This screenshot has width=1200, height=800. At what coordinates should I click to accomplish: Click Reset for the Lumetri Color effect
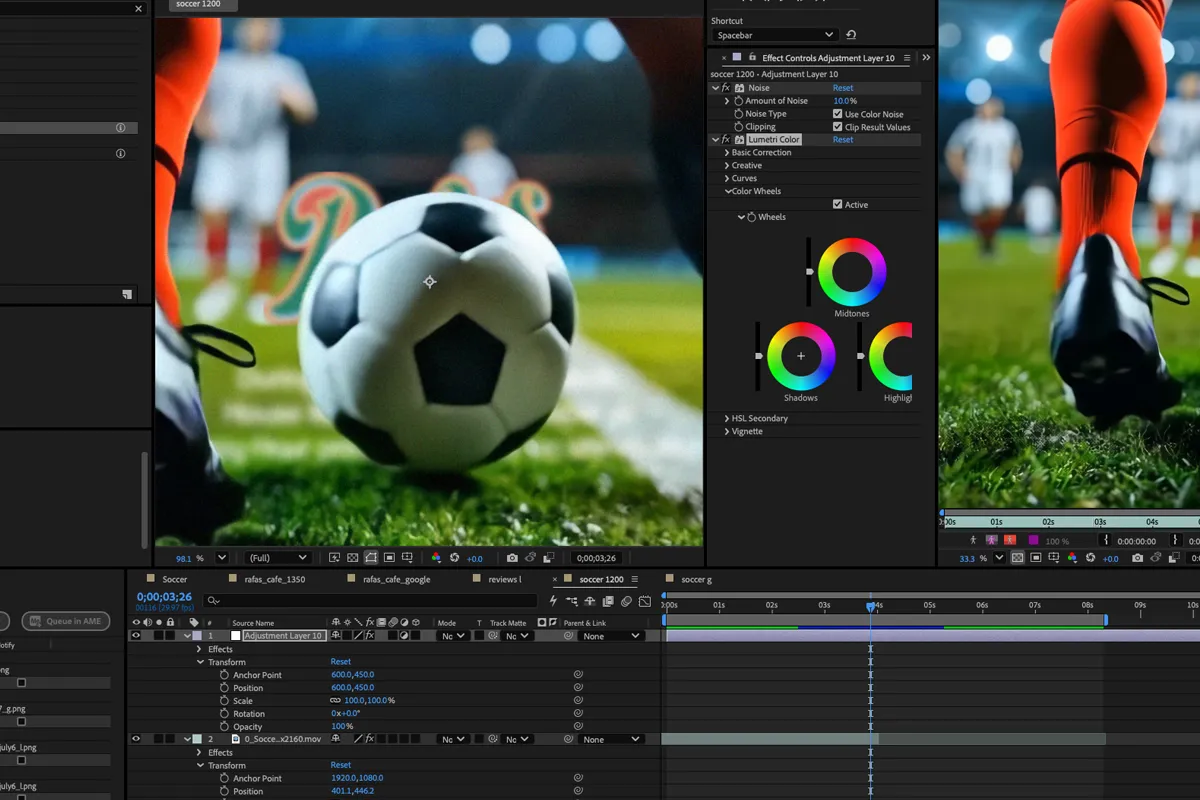coord(843,140)
